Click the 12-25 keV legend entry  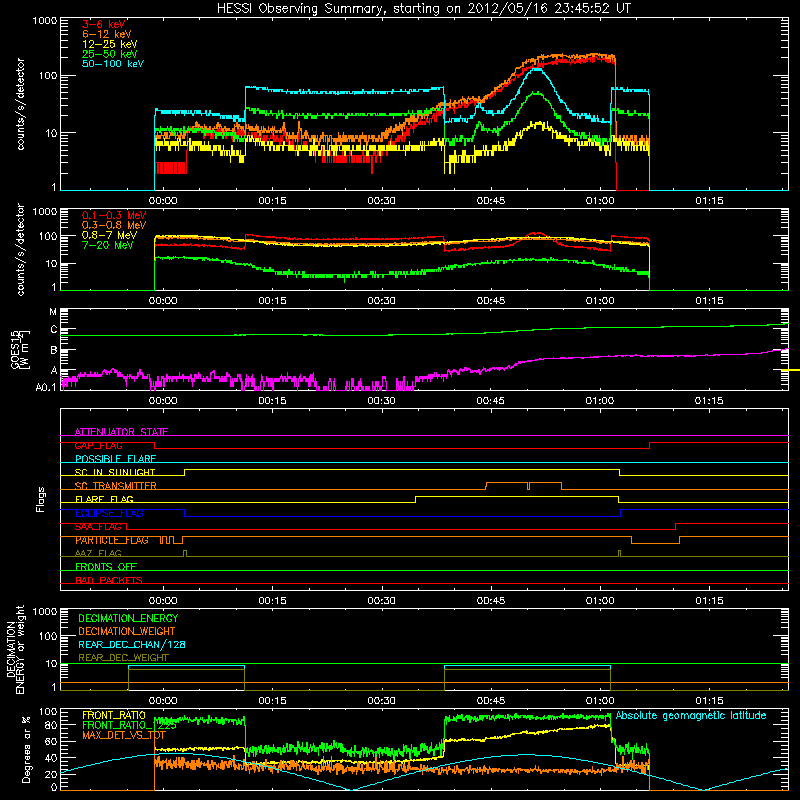[x=110, y=44]
